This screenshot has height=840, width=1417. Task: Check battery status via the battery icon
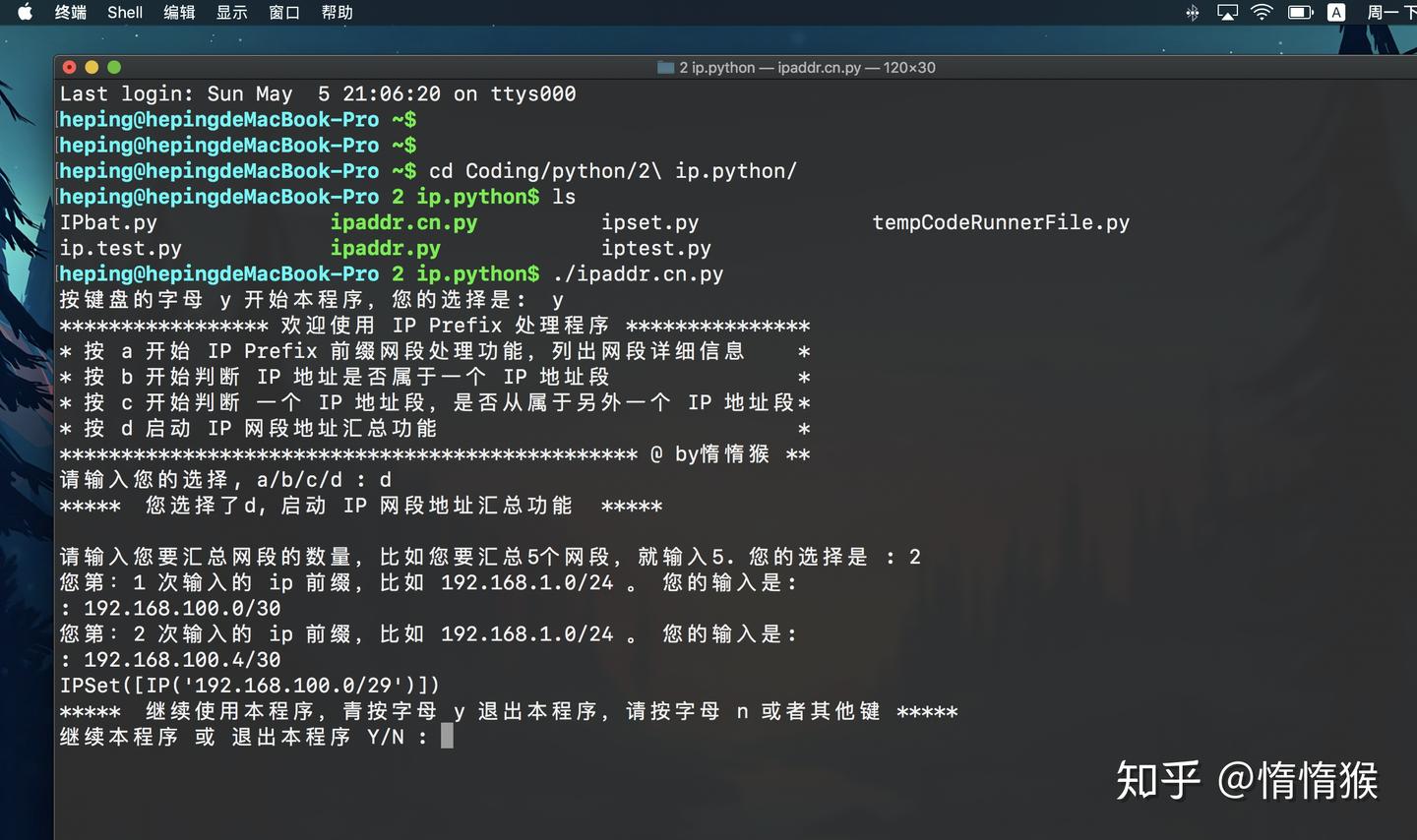coord(1299,13)
